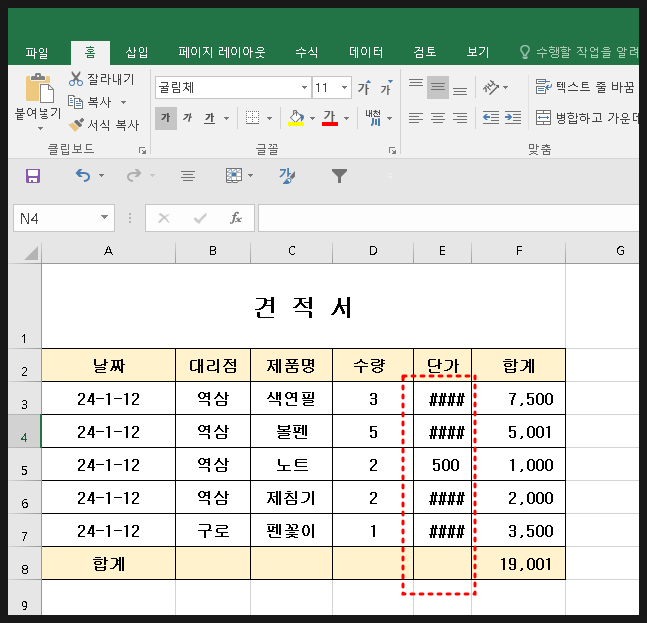This screenshot has height=623, width=647.
Task: Click Wrap Text (텍스트 줄 바꿈)
Action: point(585,87)
